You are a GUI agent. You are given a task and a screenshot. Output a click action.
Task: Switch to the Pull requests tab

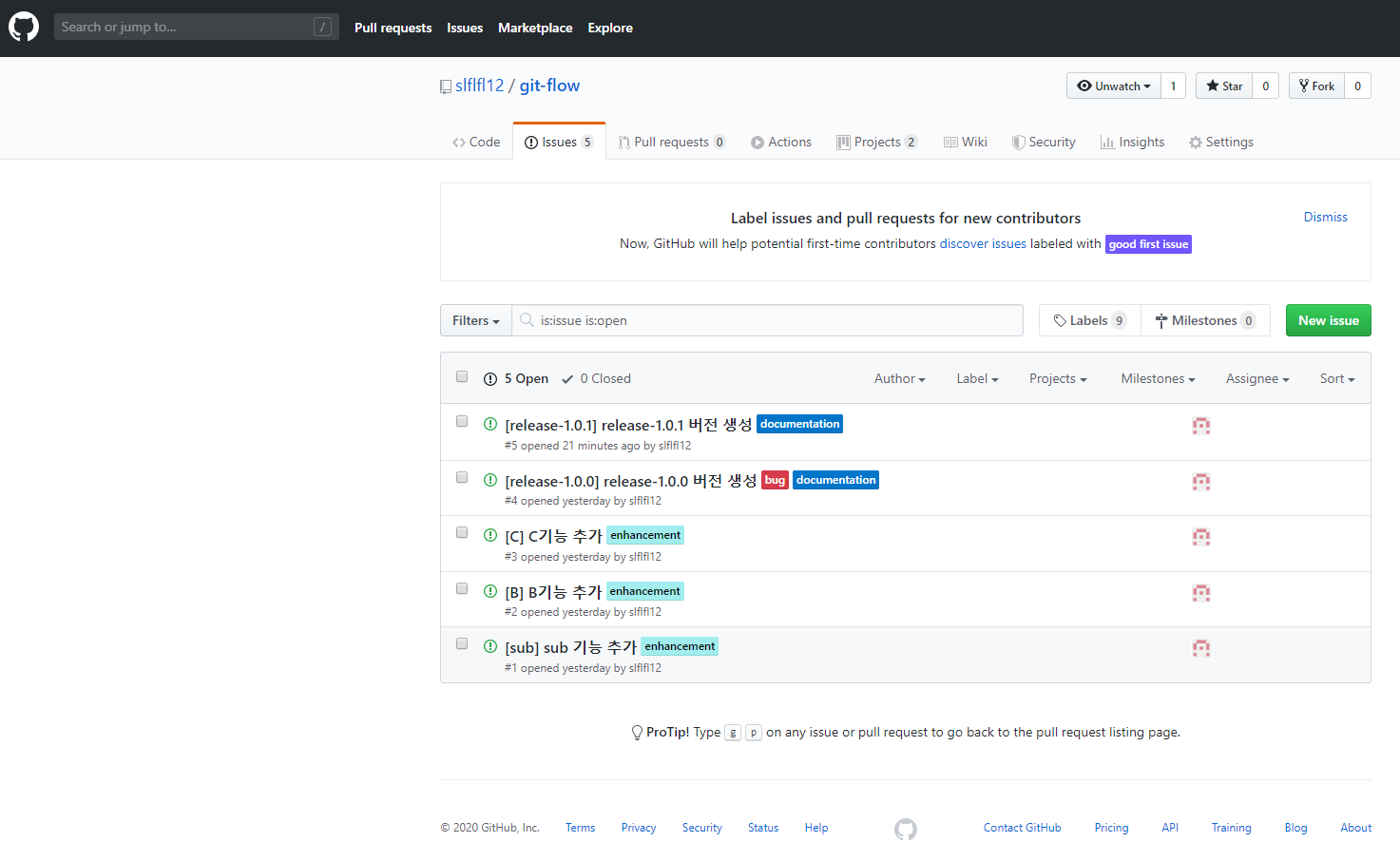(x=672, y=141)
